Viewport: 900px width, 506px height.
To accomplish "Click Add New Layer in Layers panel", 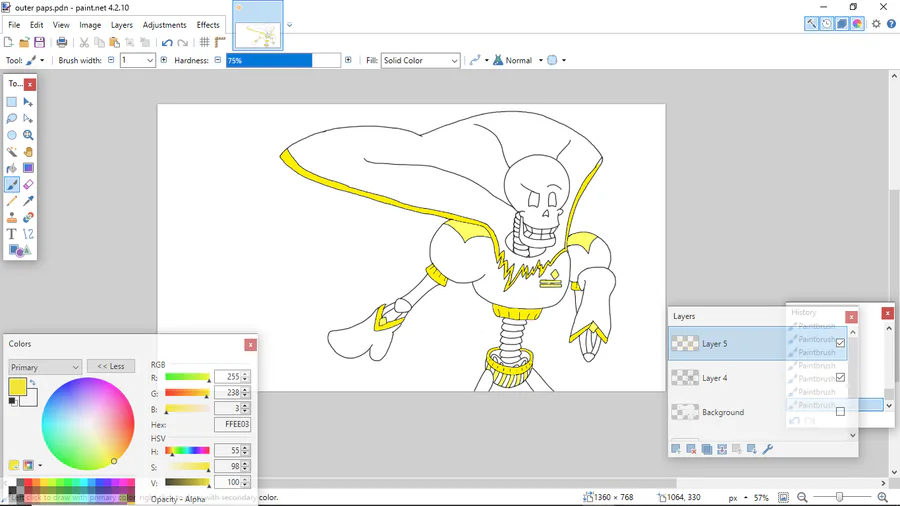I will 676,449.
